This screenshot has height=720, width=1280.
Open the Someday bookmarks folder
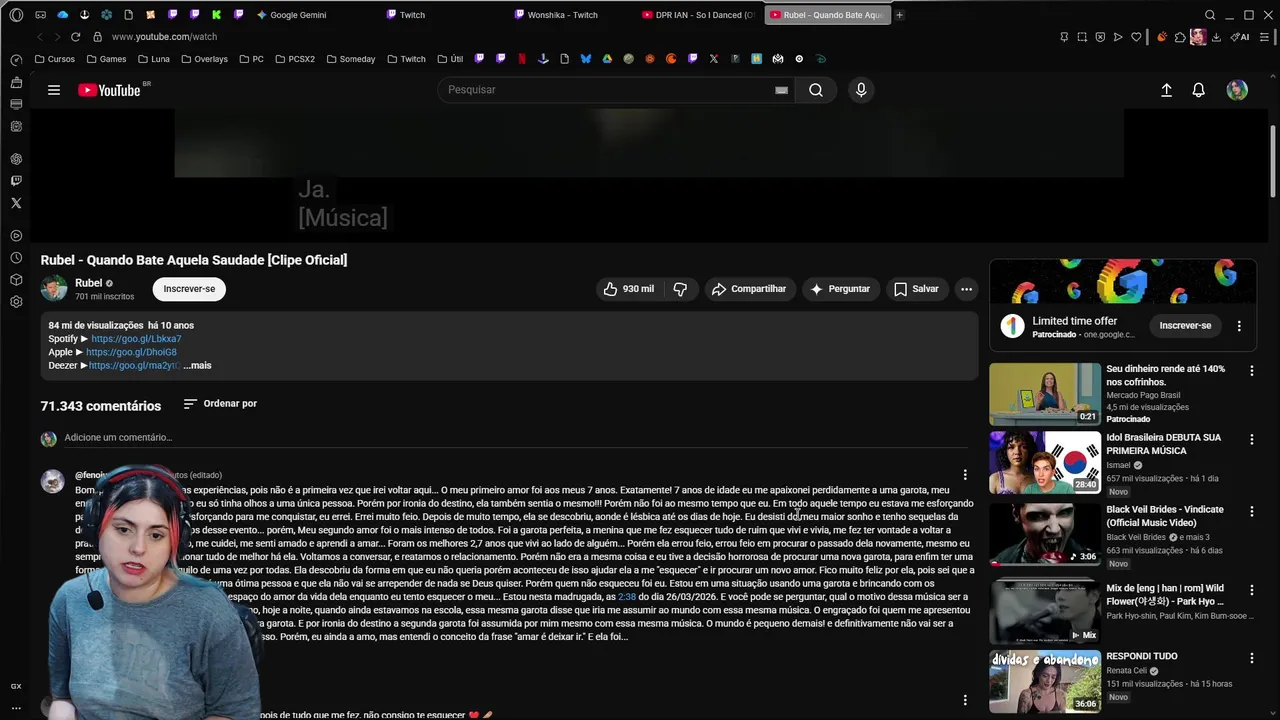point(351,59)
